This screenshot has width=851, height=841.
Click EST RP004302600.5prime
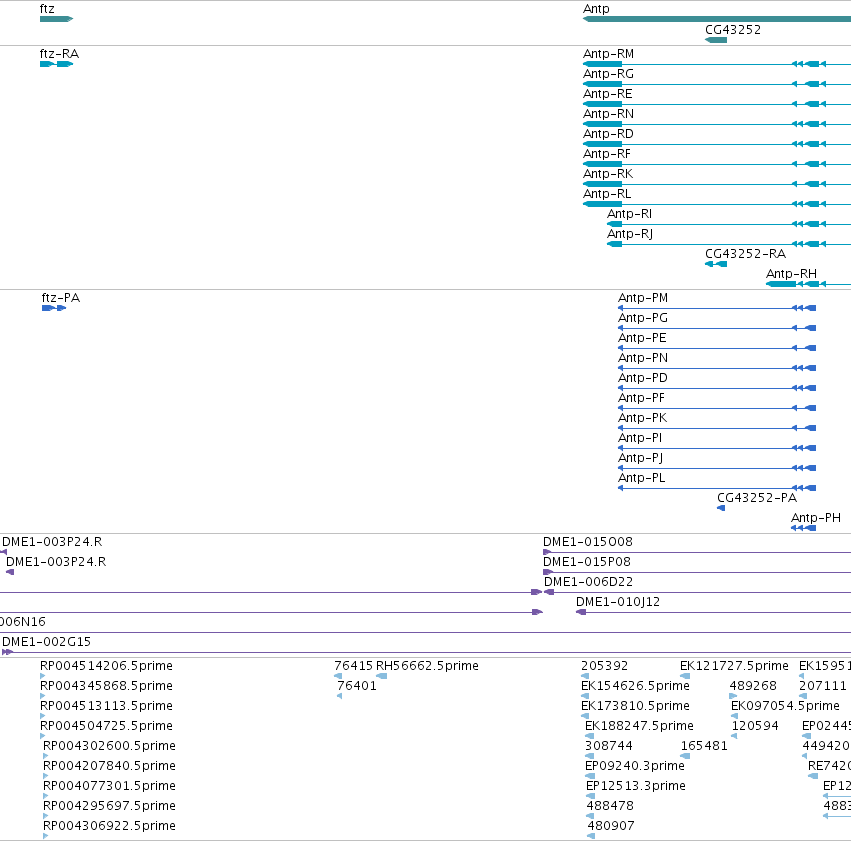coord(109,746)
